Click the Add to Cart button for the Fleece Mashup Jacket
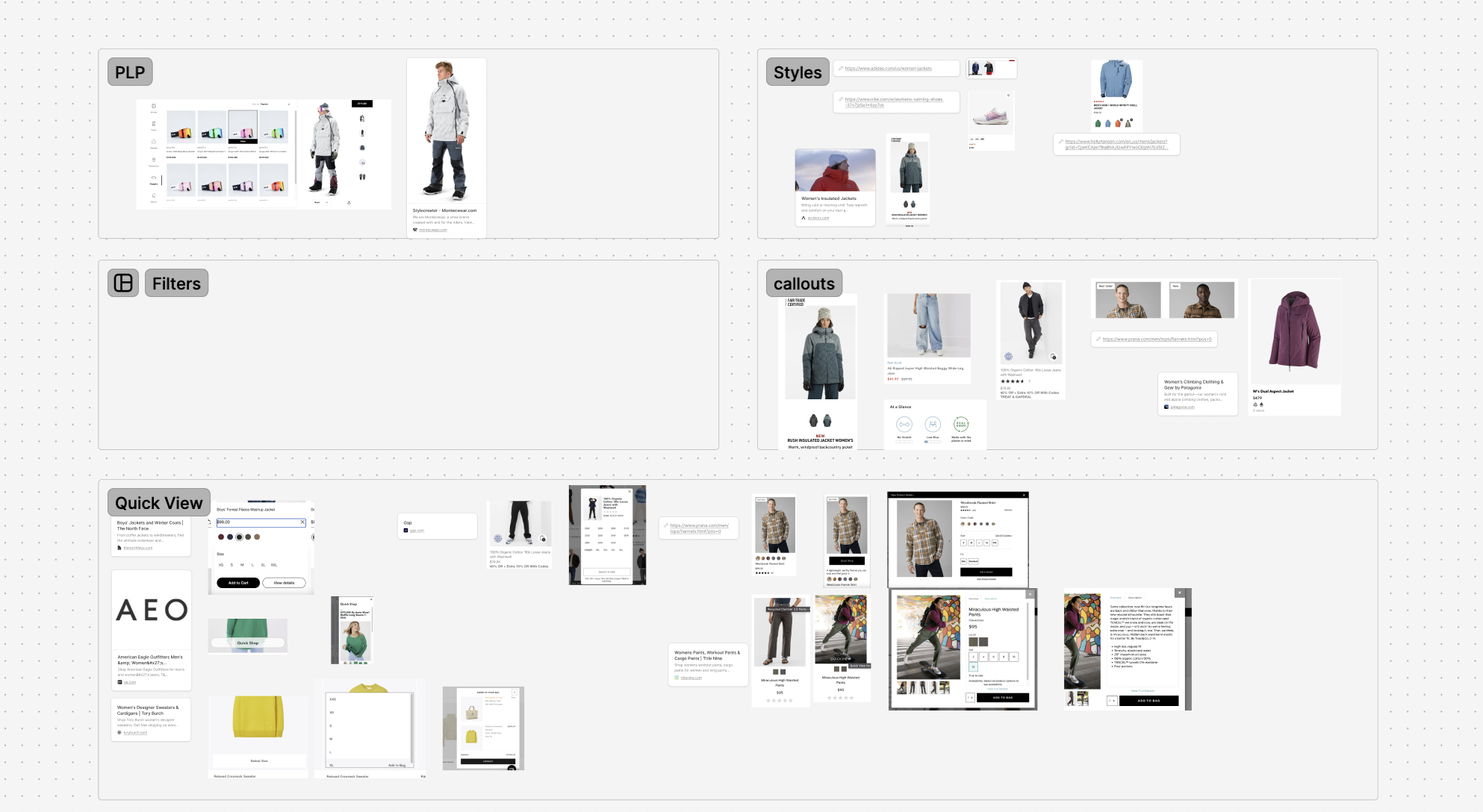The width and height of the screenshot is (1483, 812). click(238, 583)
